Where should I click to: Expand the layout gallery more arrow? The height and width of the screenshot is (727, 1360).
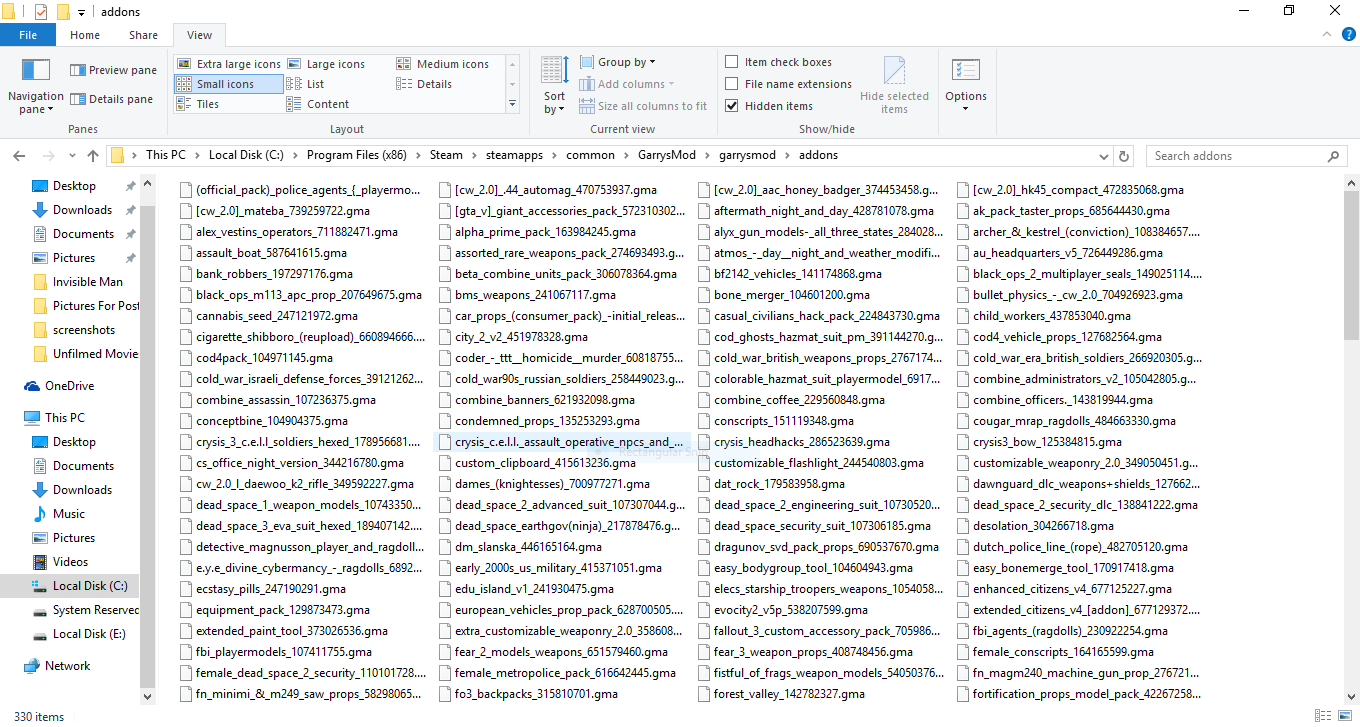[513, 104]
